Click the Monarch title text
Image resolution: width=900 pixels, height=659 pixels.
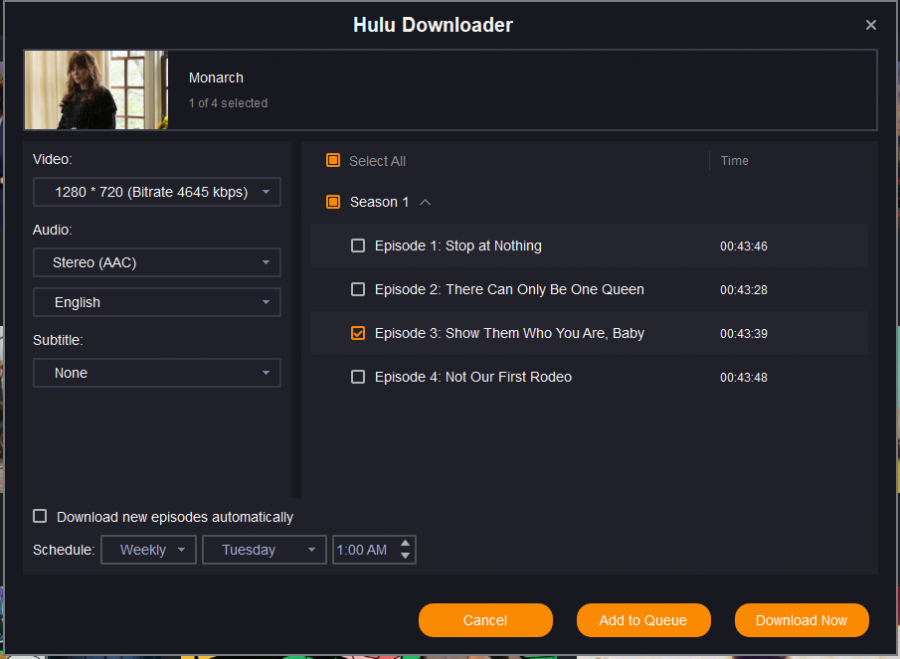216,77
